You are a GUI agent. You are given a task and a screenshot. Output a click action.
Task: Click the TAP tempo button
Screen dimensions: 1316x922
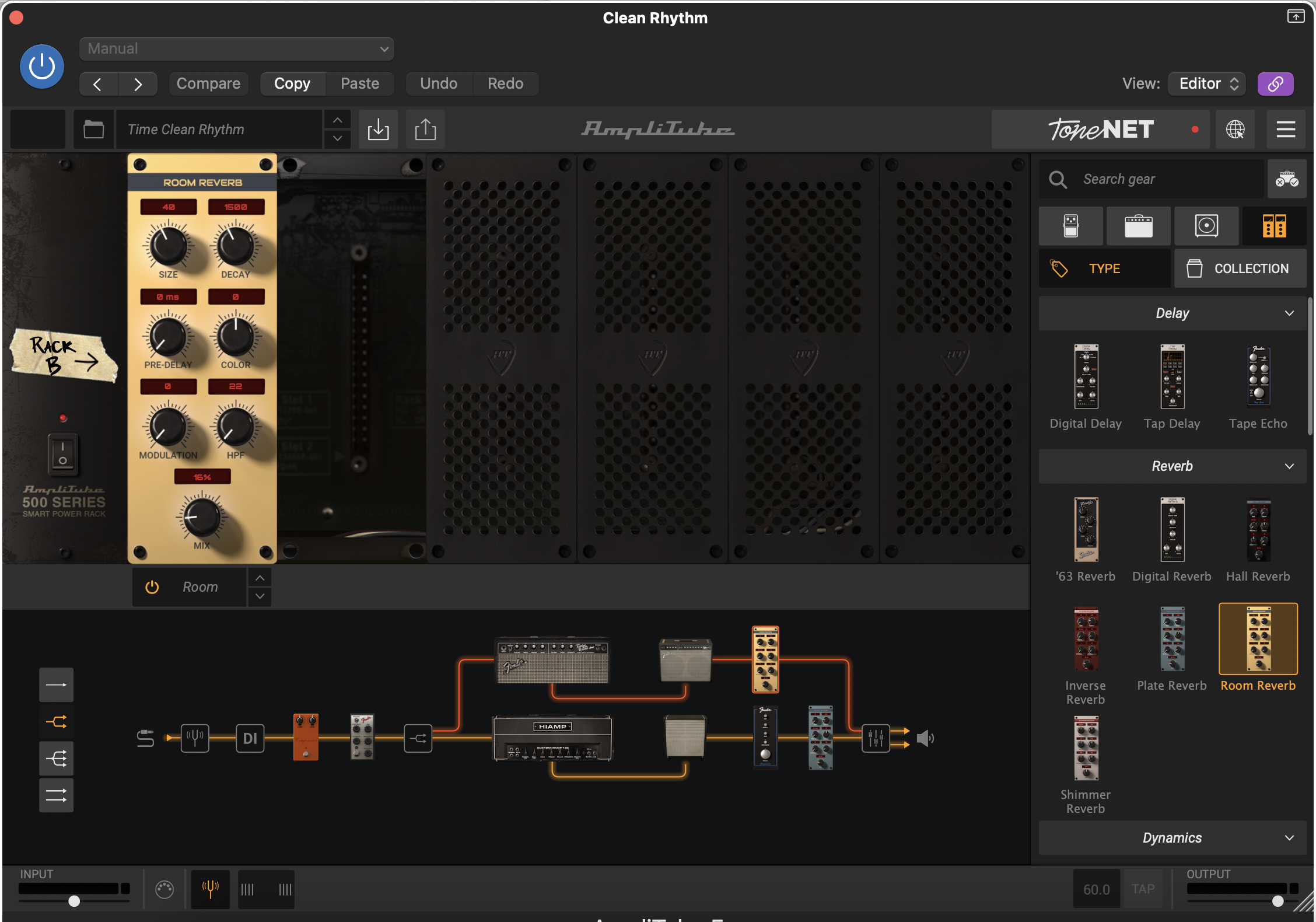[x=1143, y=889]
